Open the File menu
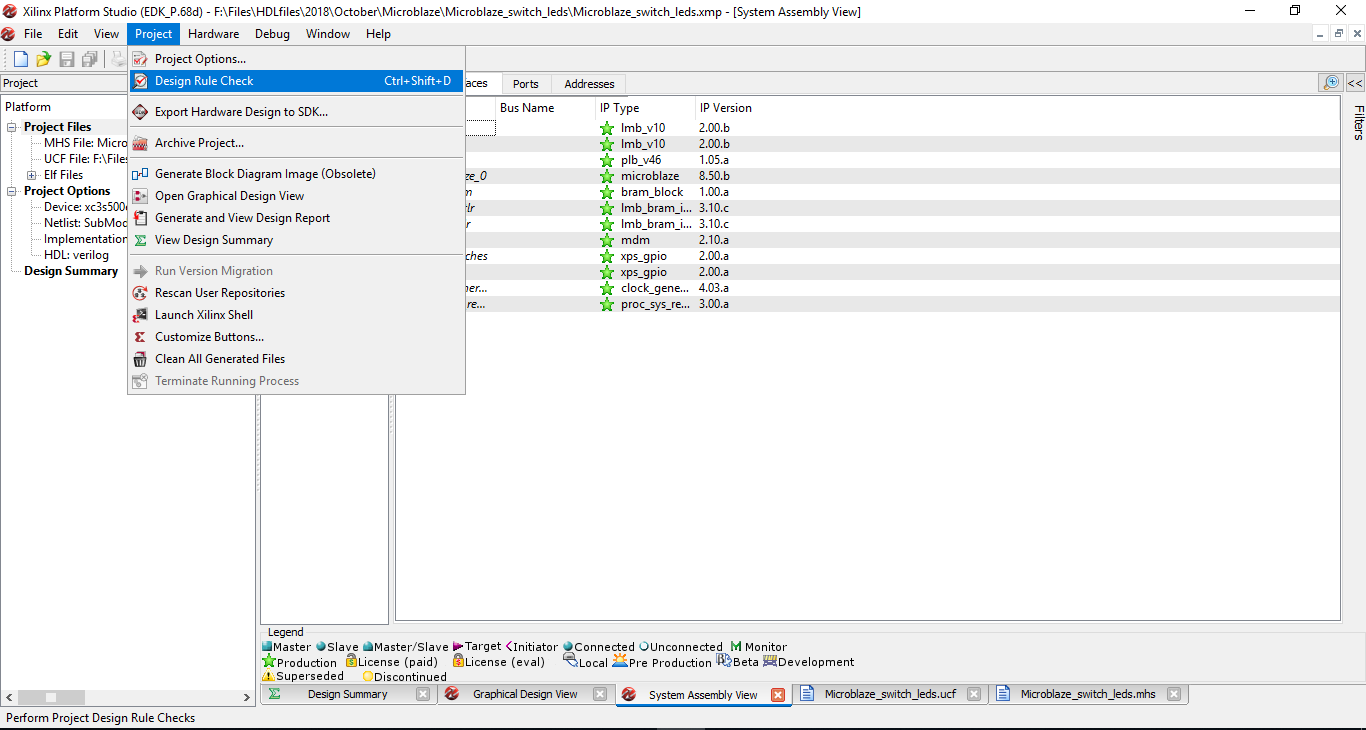 33,34
